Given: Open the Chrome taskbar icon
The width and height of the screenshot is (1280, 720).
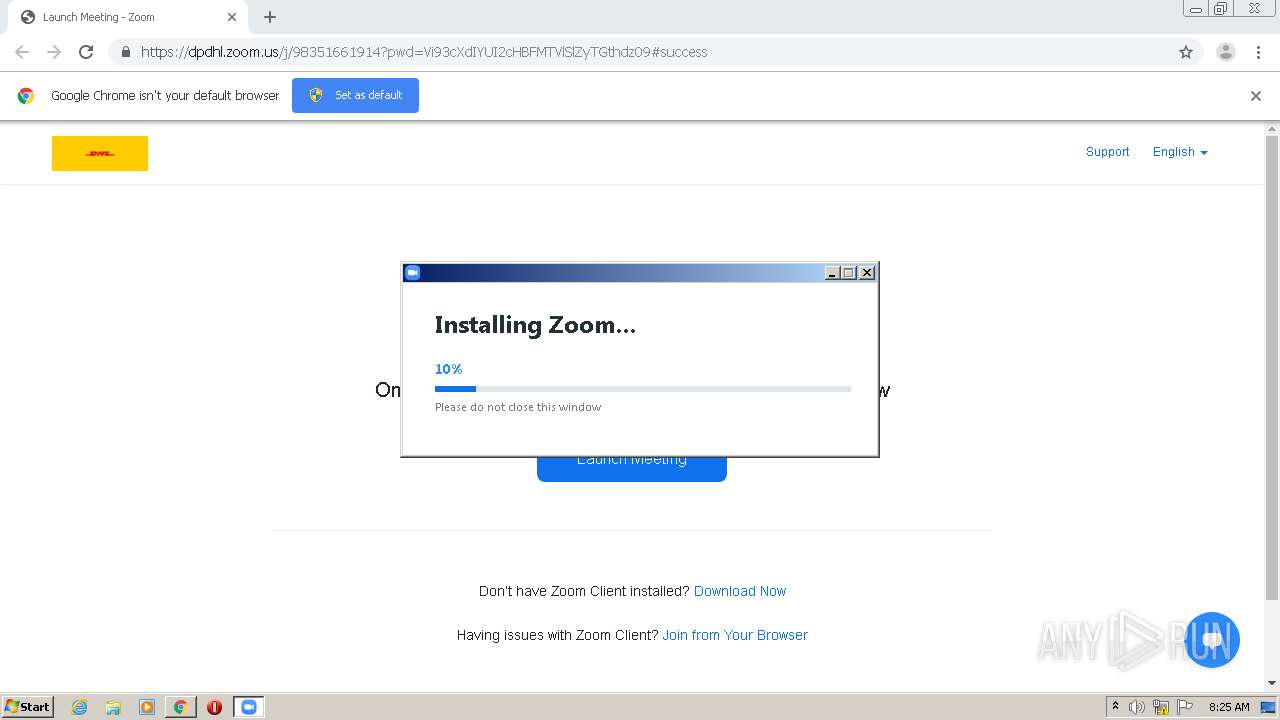Looking at the screenshot, I should pyautogui.click(x=180, y=707).
